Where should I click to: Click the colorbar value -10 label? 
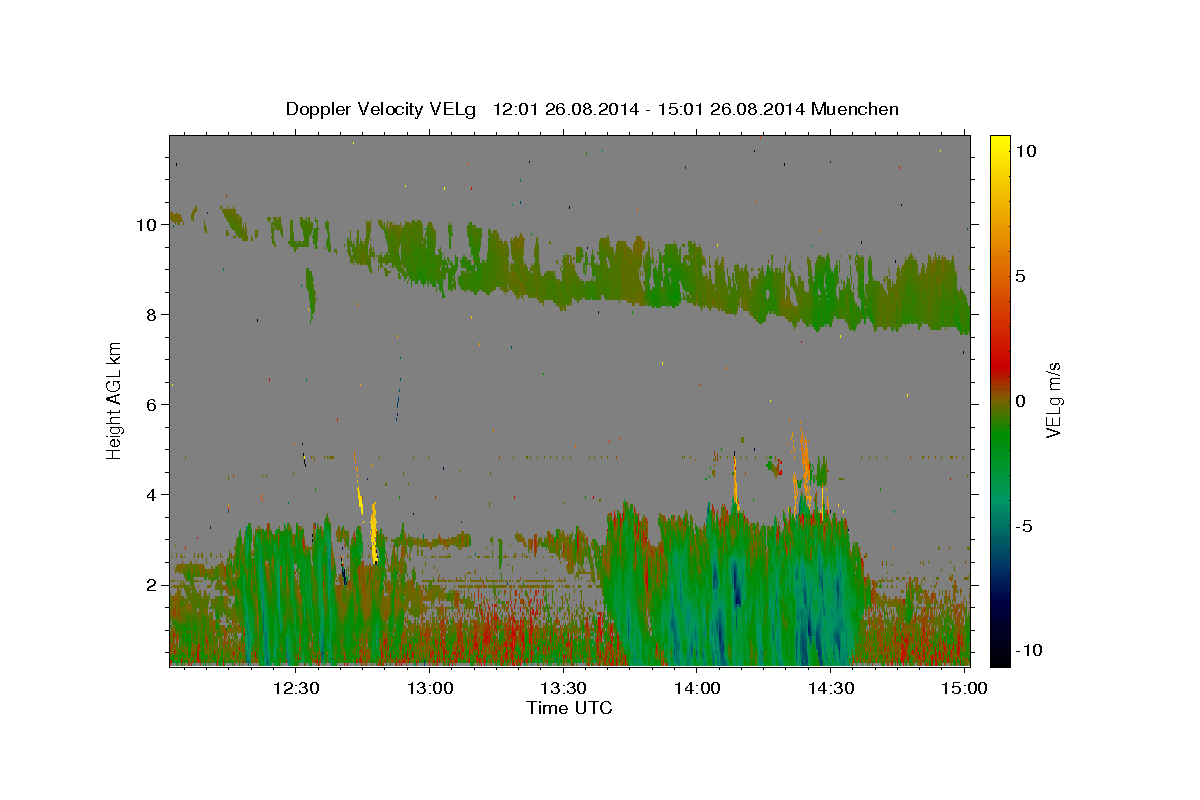[x=1028, y=650]
